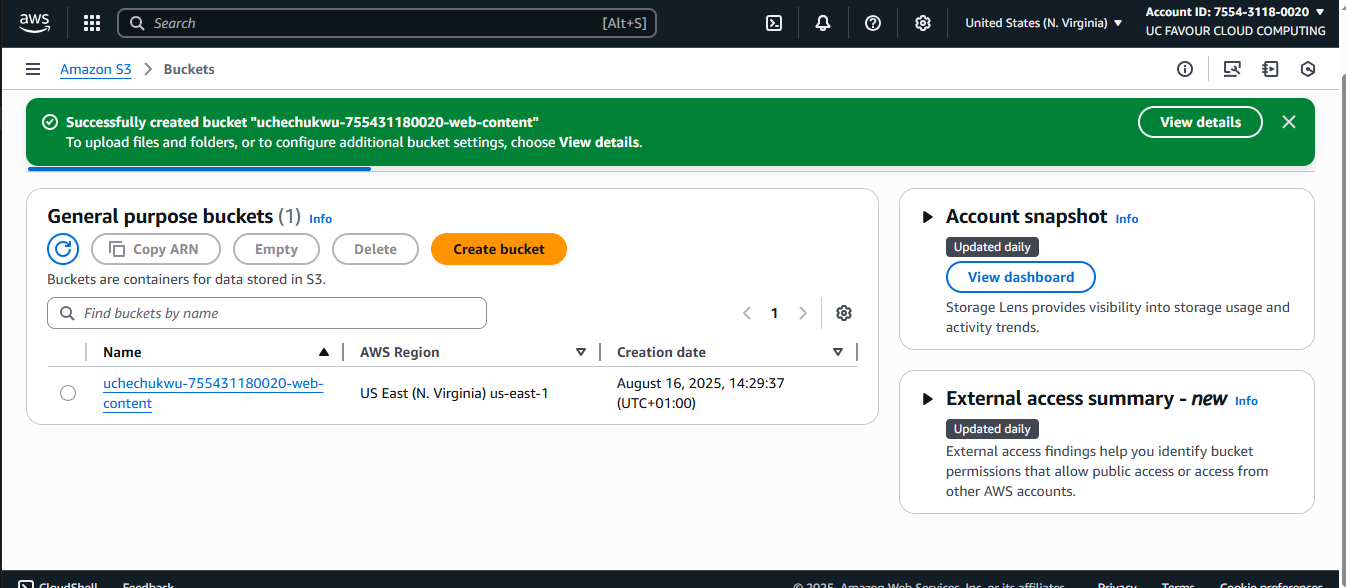Open the region selector United States (N. Virginia)
This screenshot has width=1346, height=588.
(1043, 23)
